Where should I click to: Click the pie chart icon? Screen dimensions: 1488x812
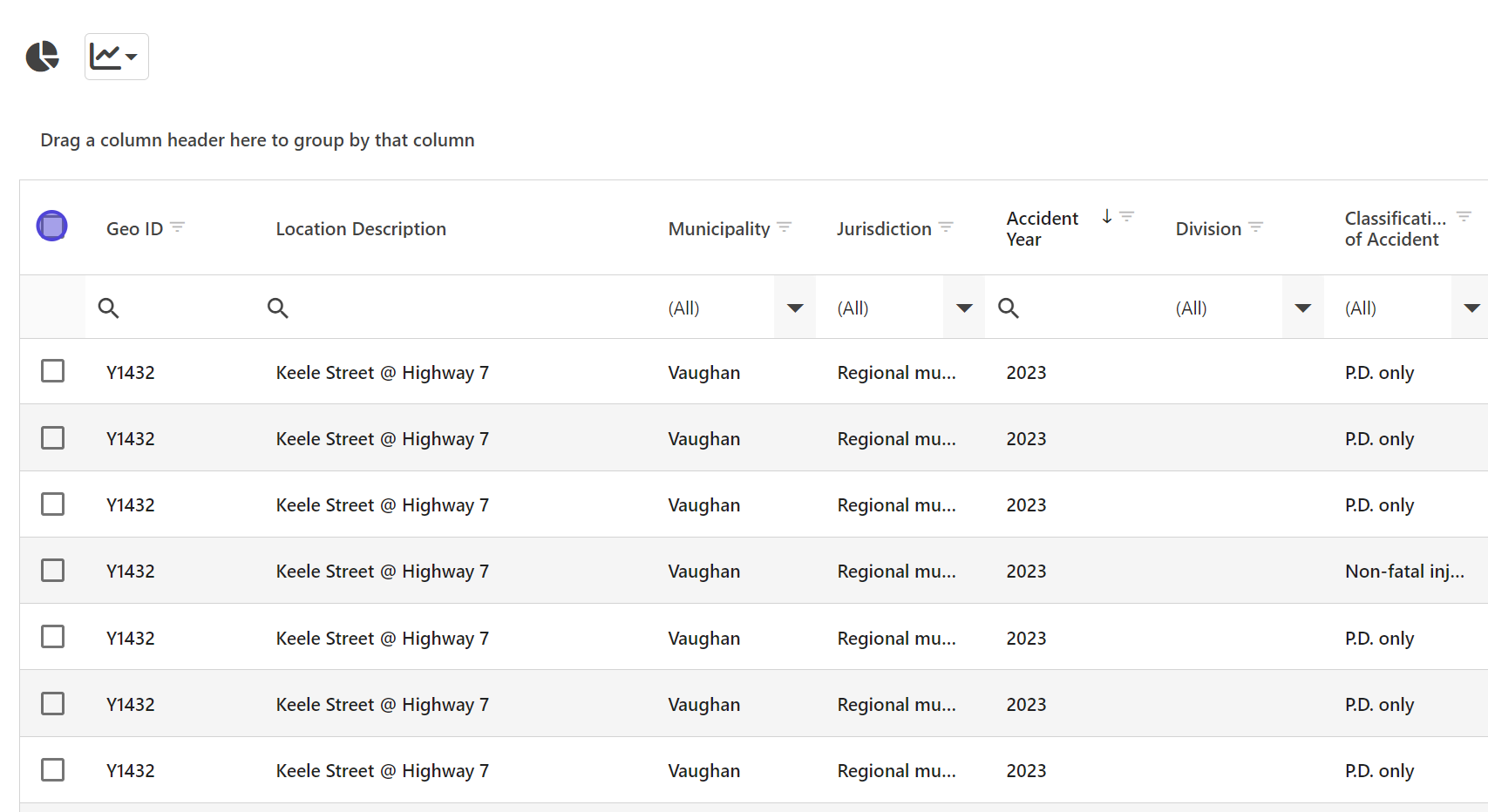tap(42, 57)
